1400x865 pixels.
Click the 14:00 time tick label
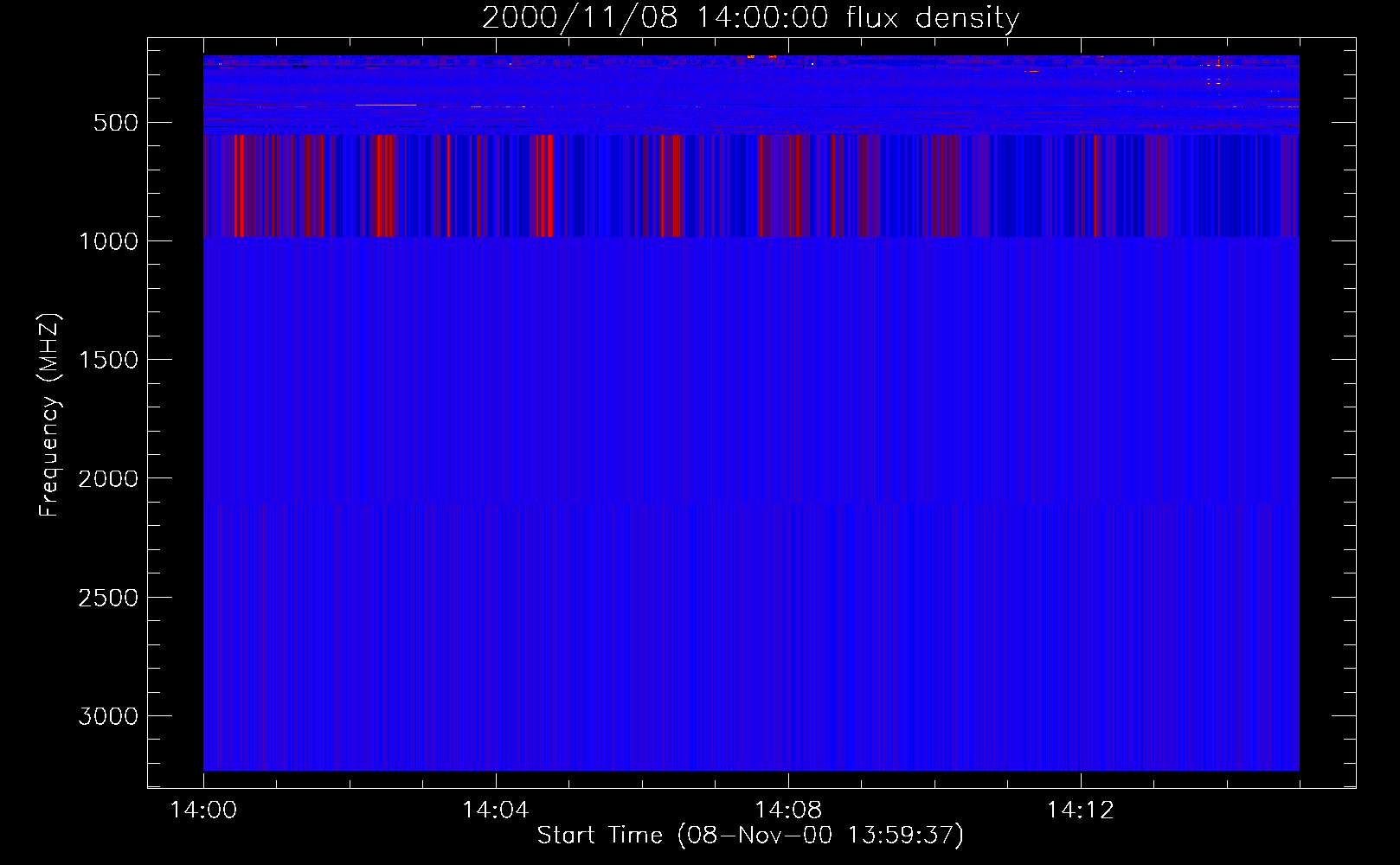click(203, 811)
